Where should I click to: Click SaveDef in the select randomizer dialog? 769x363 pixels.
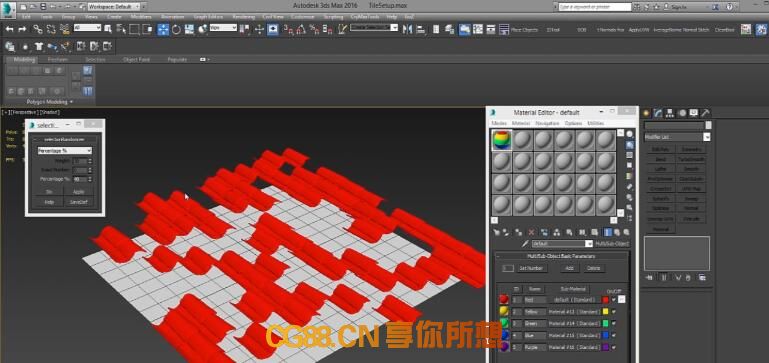pos(78,202)
